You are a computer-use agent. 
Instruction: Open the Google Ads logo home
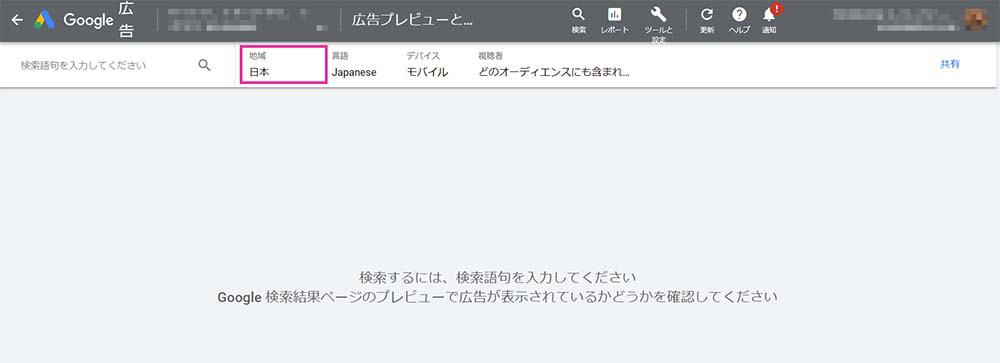tap(45, 20)
